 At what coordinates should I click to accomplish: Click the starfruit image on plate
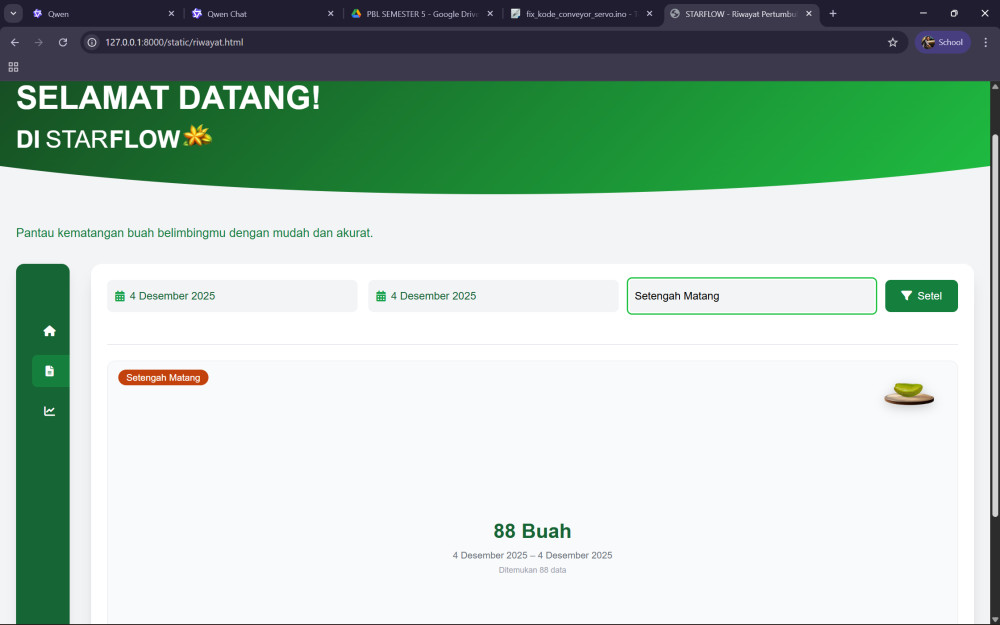pyautogui.click(x=908, y=393)
